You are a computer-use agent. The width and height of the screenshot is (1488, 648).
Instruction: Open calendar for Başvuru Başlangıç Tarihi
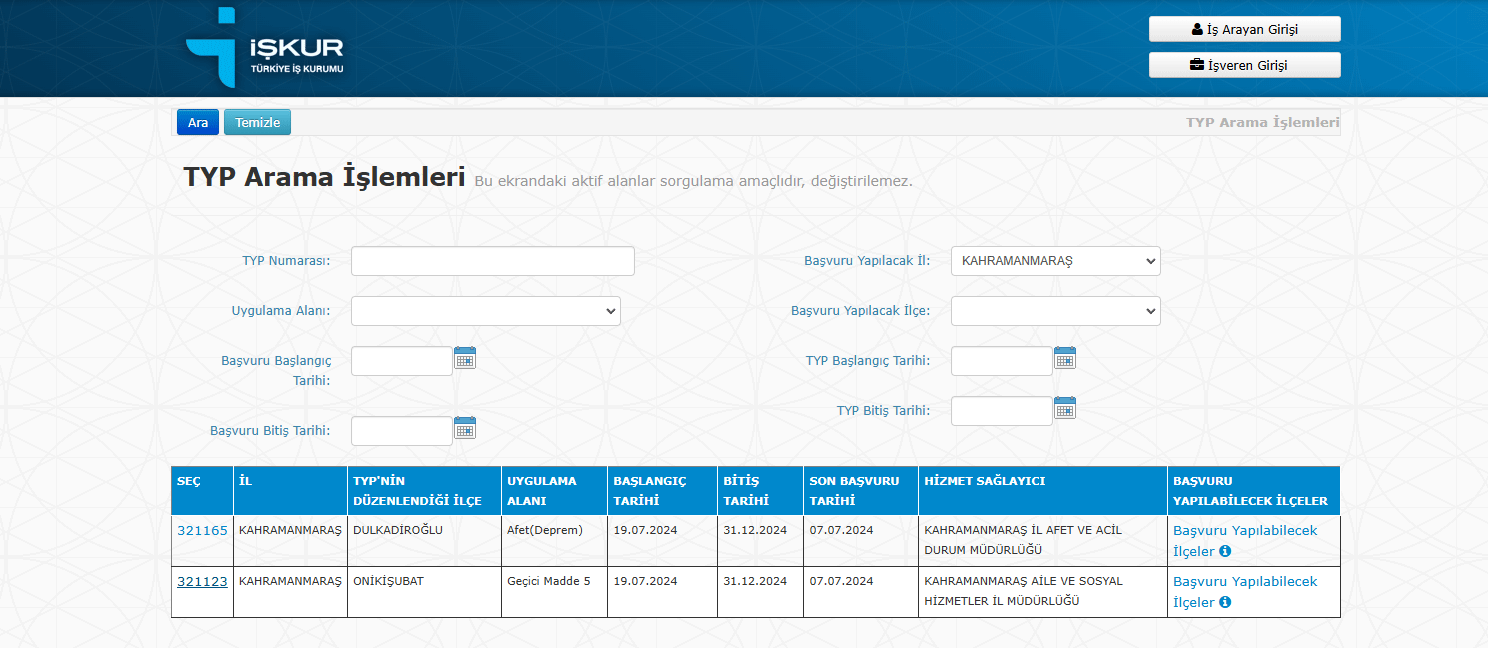[x=465, y=358]
